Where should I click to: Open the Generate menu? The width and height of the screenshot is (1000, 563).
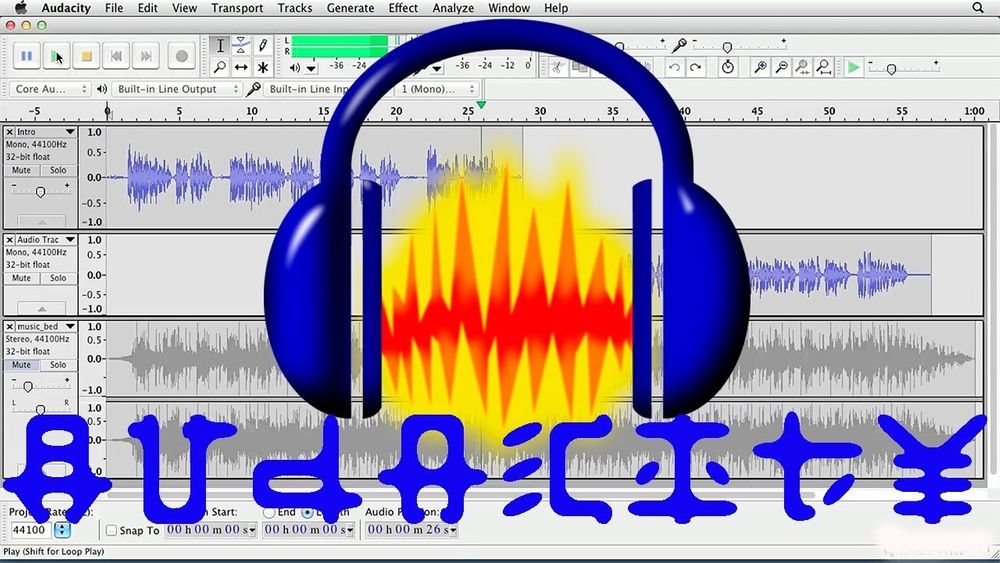coord(350,8)
